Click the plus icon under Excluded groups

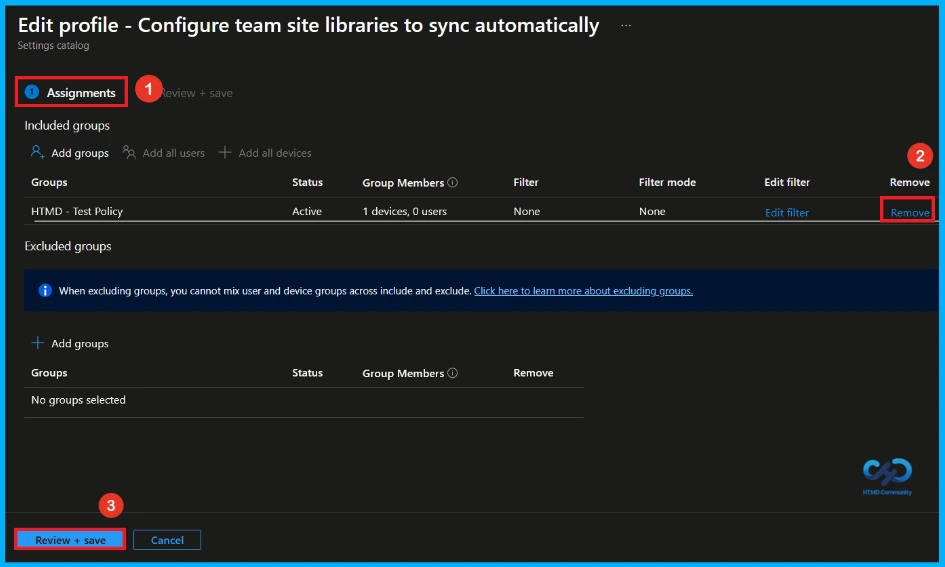click(x=37, y=343)
